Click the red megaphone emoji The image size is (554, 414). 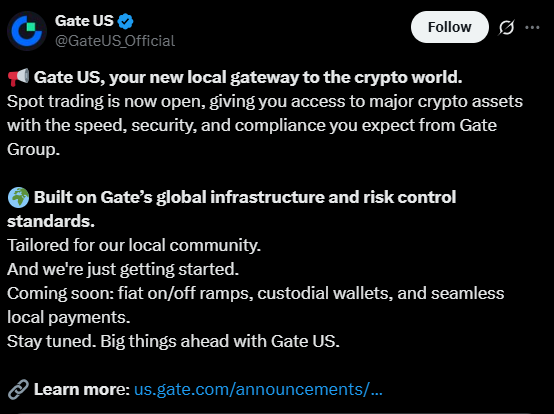pos(18,77)
